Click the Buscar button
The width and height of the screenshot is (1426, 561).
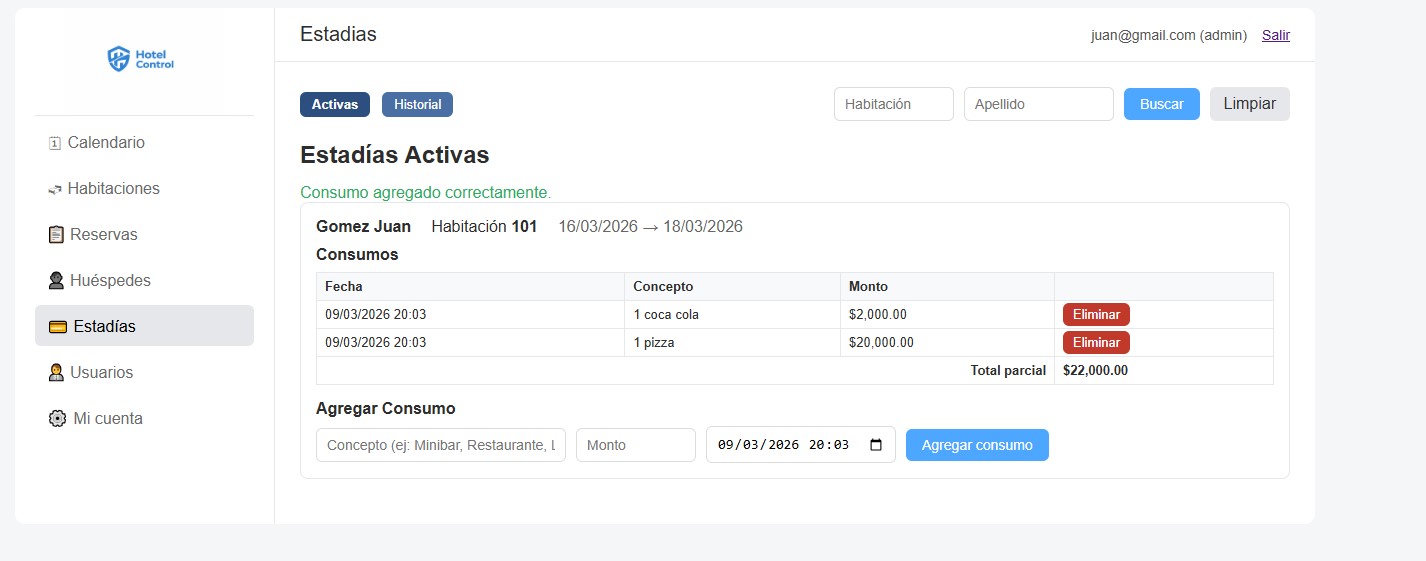[1162, 104]
